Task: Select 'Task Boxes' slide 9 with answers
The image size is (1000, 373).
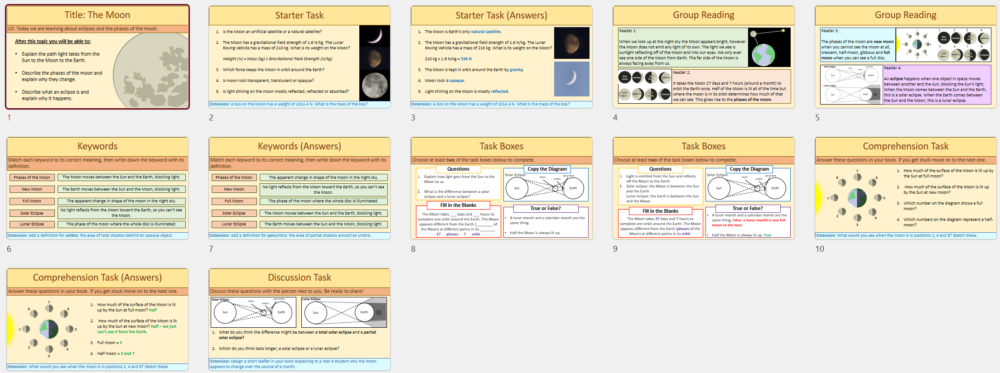Action: 703,188
